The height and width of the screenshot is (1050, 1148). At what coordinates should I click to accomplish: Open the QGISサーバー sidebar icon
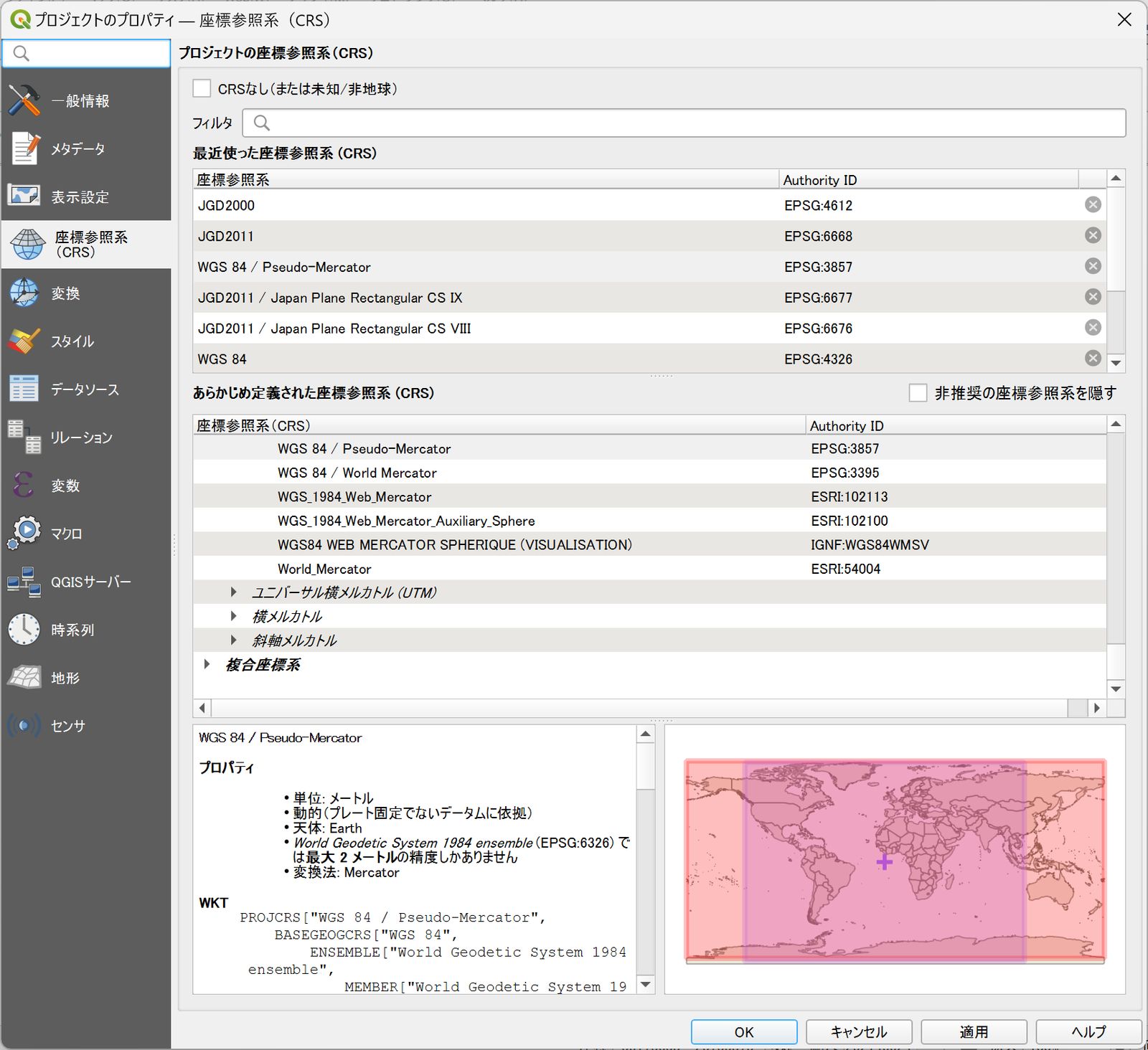pyautogui.click(x=24, y=582)
